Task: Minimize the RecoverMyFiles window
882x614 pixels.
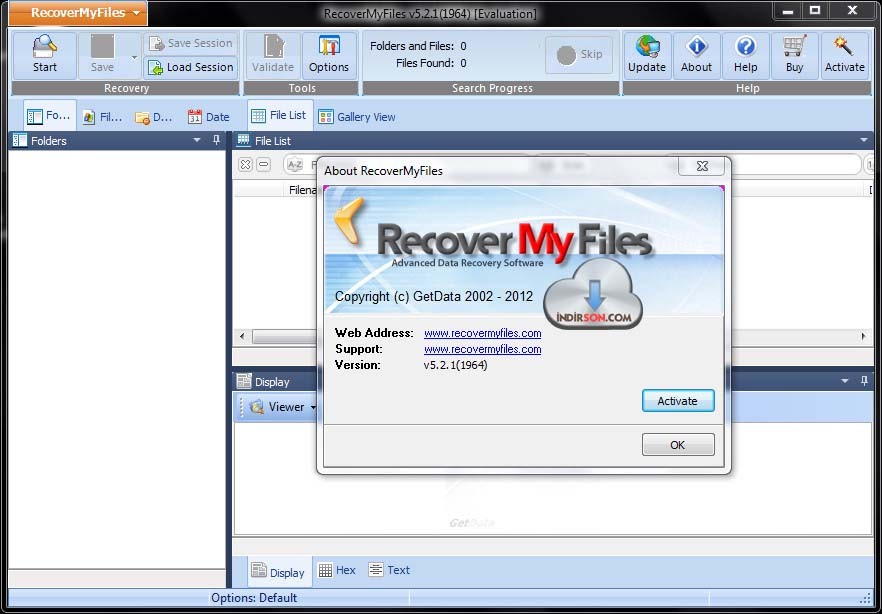Action: coord(788,11)
